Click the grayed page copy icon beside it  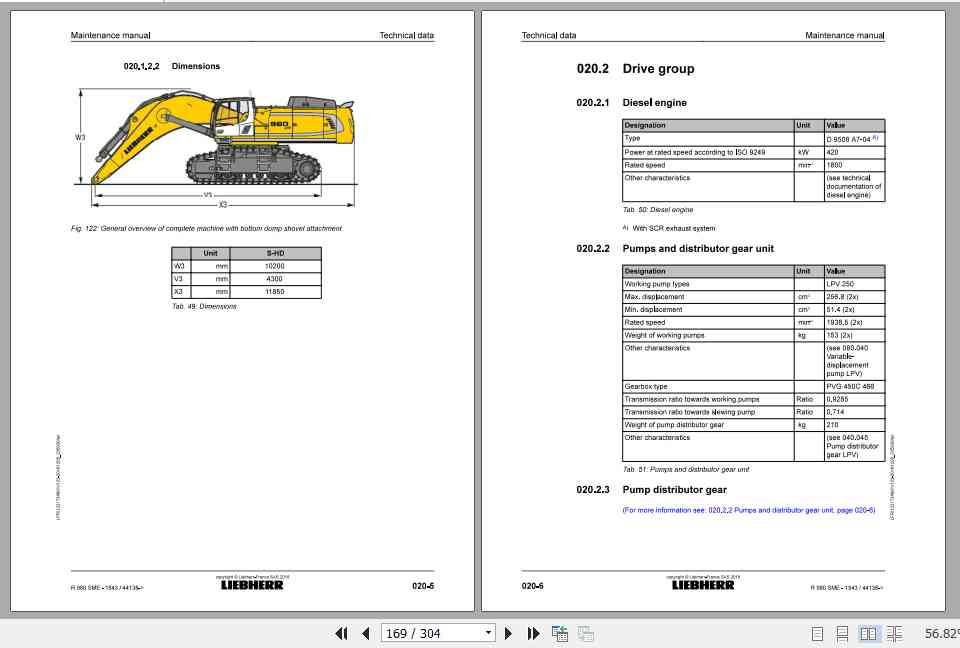pyautogui.click(x=586, y=633)
